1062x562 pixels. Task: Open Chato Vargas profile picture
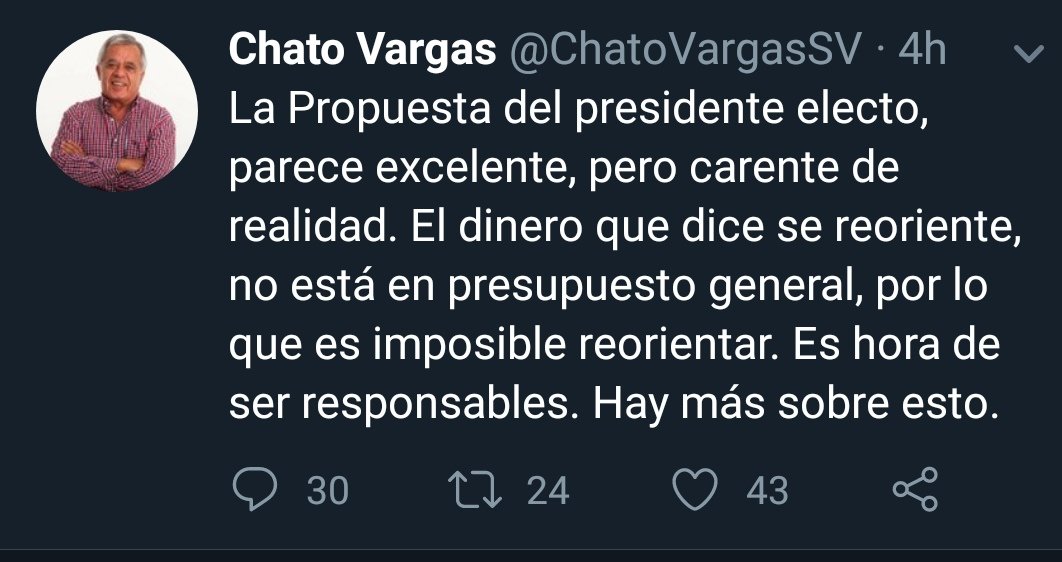[x=117, y=112]
